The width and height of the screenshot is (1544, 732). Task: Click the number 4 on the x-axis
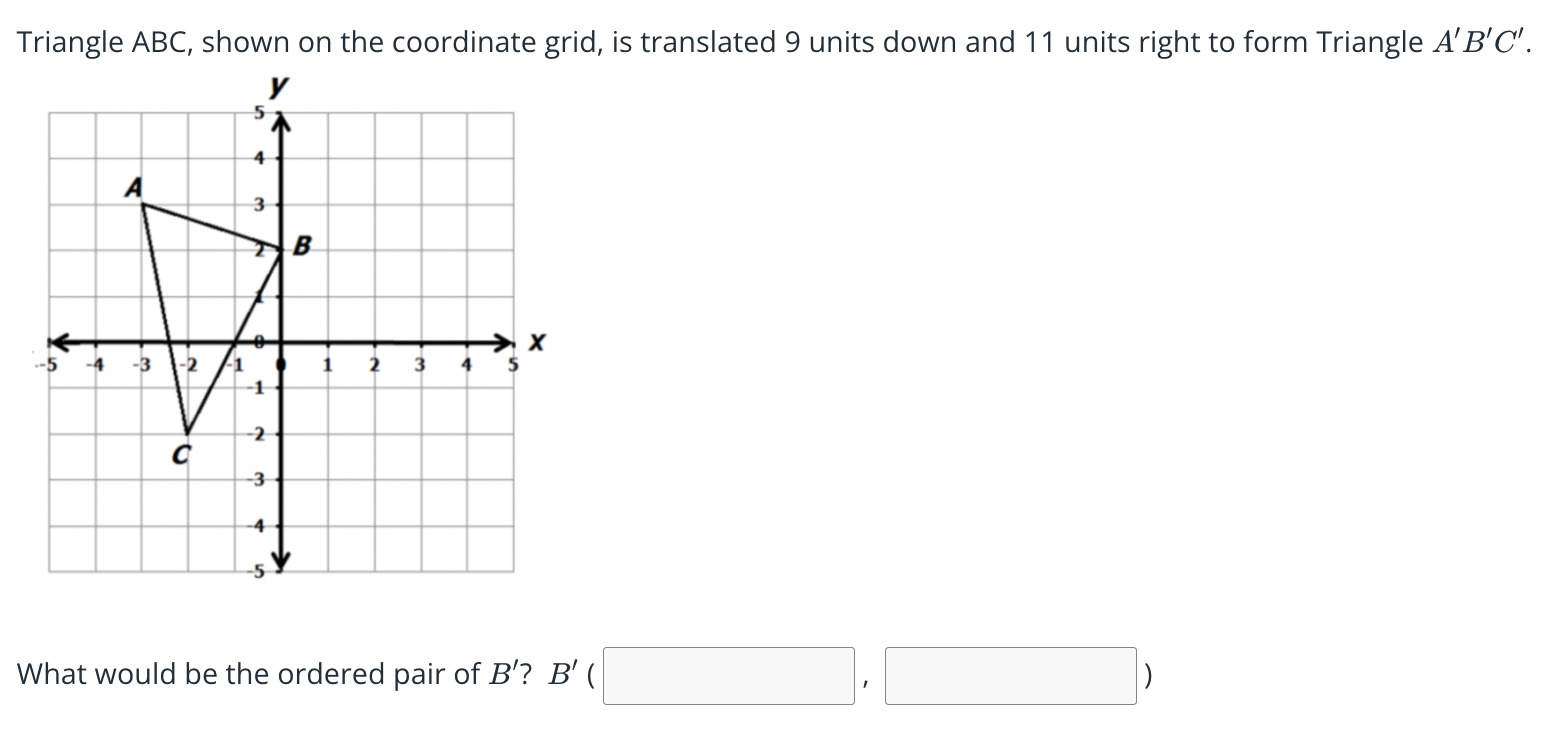click(466, 365)
